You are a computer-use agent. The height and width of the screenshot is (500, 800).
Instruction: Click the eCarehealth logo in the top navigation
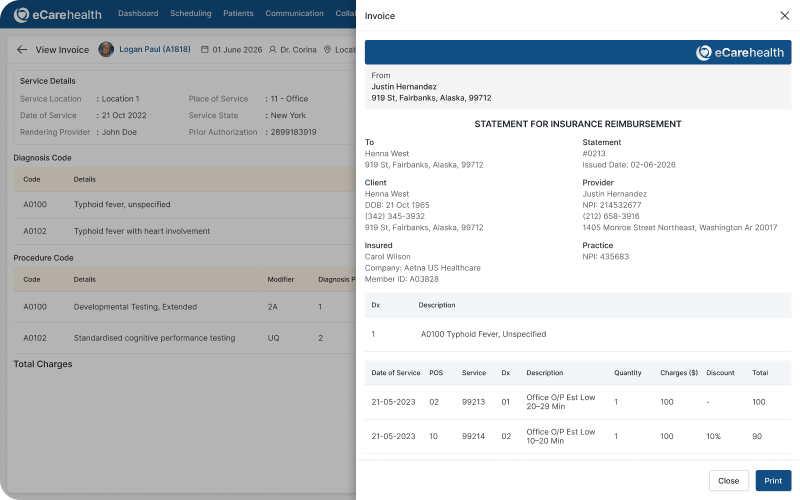point(58,15)
